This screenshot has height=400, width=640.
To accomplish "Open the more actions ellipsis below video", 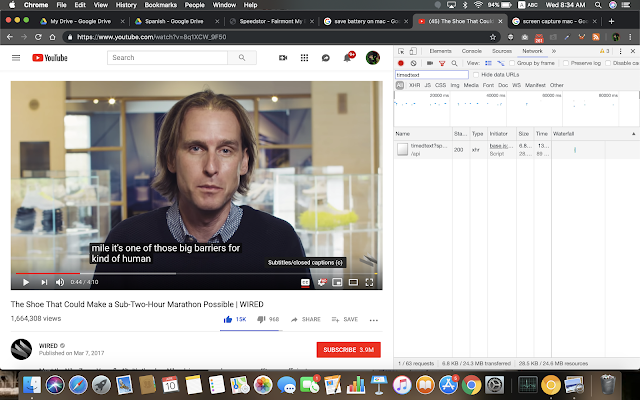I will click(373, 320).
